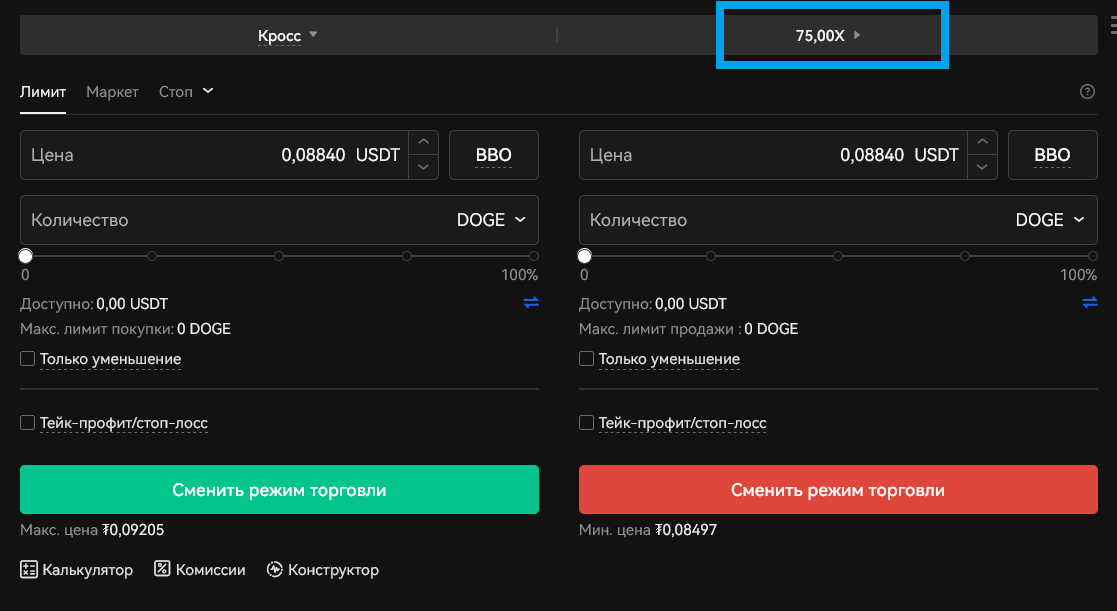
Task: Click the help question mark icon
Action: pyautogui.click(x=1088, y=91)
